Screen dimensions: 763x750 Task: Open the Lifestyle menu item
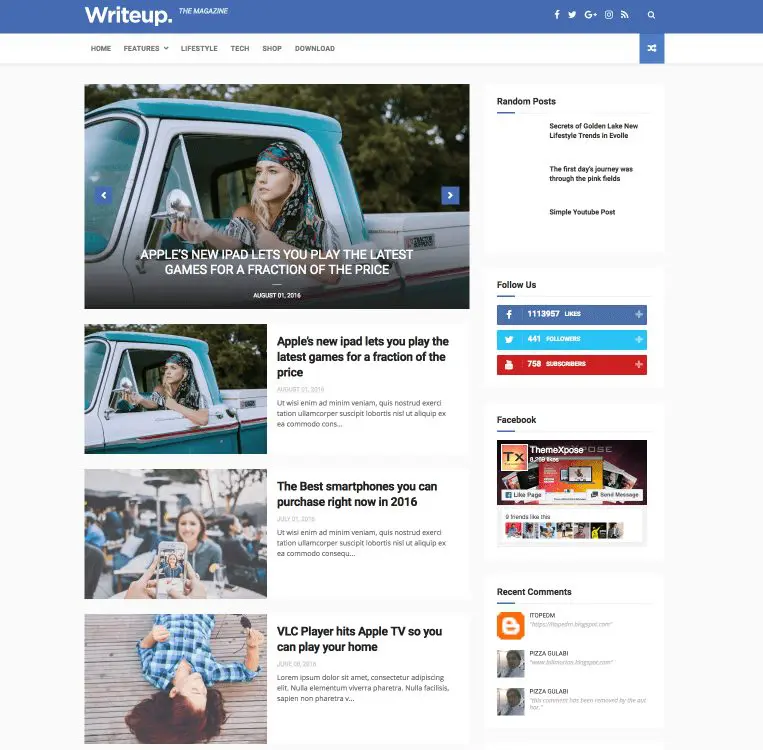point(199,49)
